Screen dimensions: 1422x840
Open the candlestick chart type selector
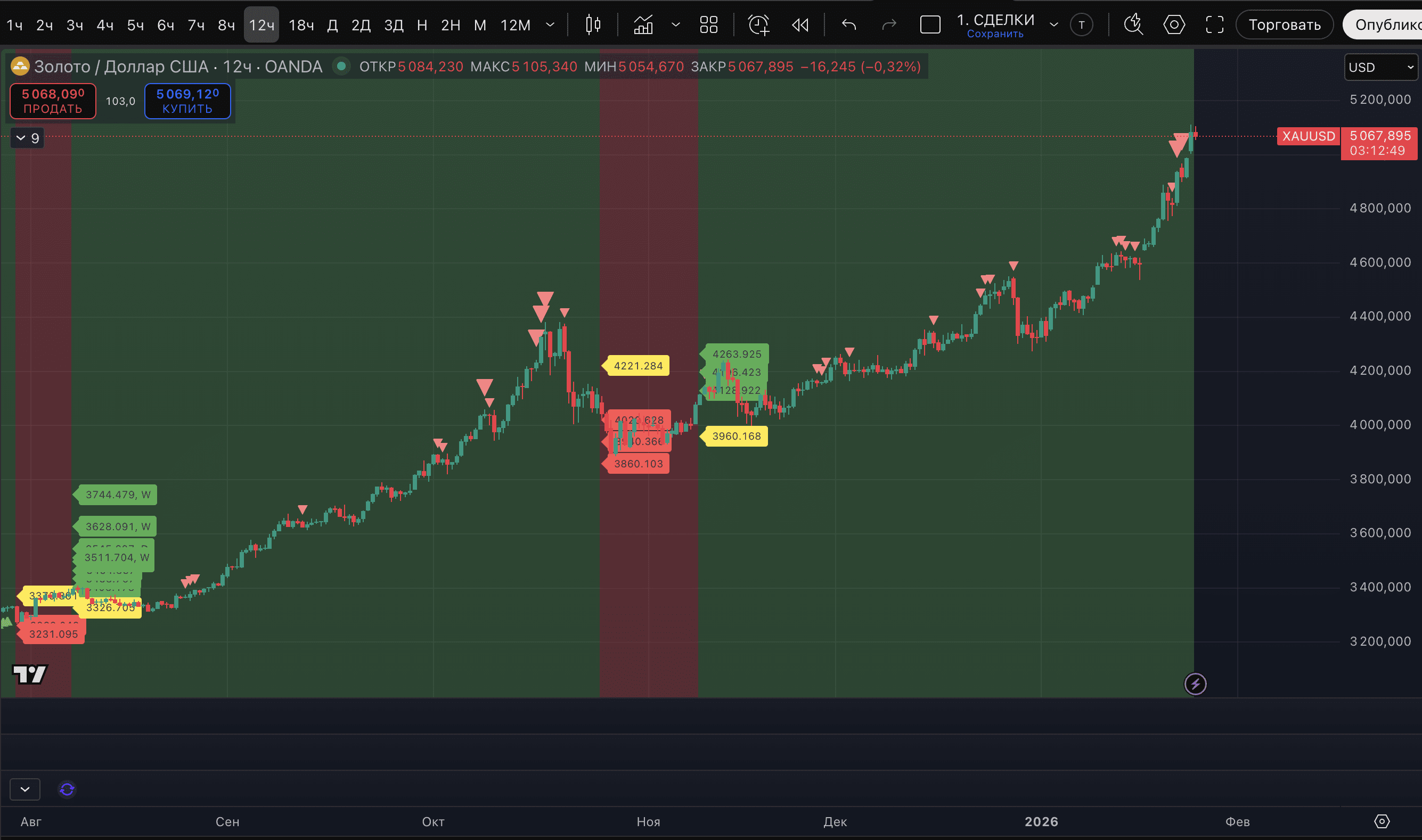tap(593, 25)
